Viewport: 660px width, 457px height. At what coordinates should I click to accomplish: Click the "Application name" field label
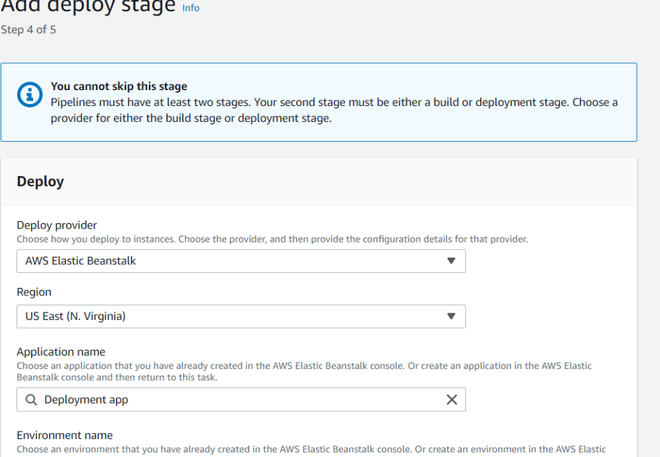[61, 352]
